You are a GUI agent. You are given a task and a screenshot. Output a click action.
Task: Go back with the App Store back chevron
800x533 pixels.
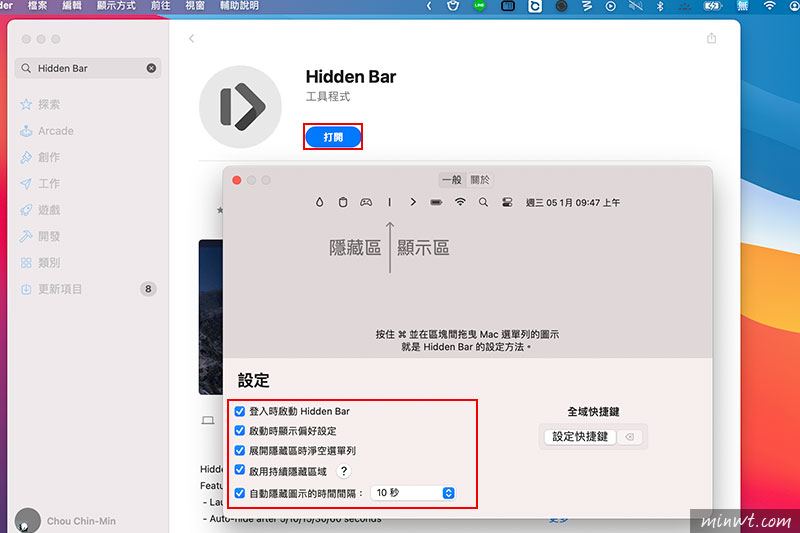tap(191, 38)
